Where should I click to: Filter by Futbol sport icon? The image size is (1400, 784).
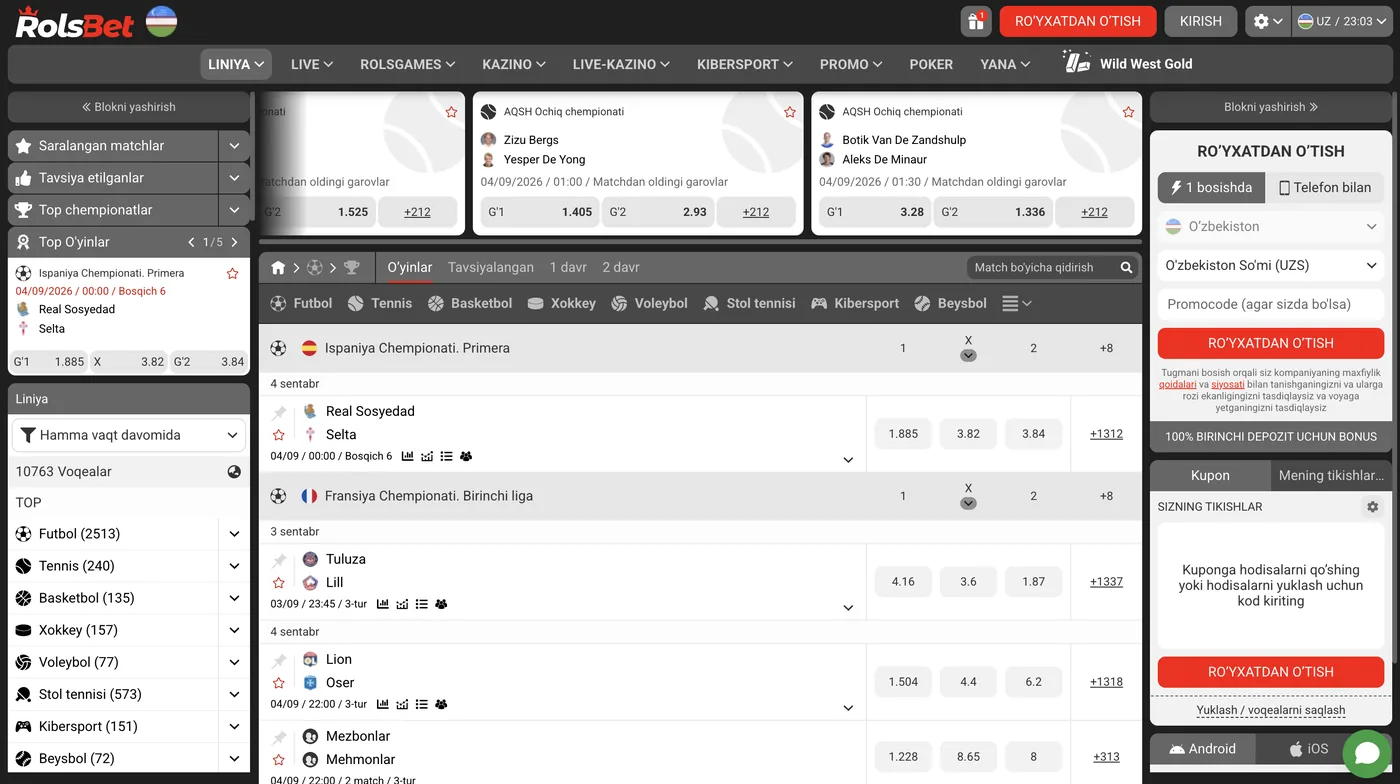301,303
